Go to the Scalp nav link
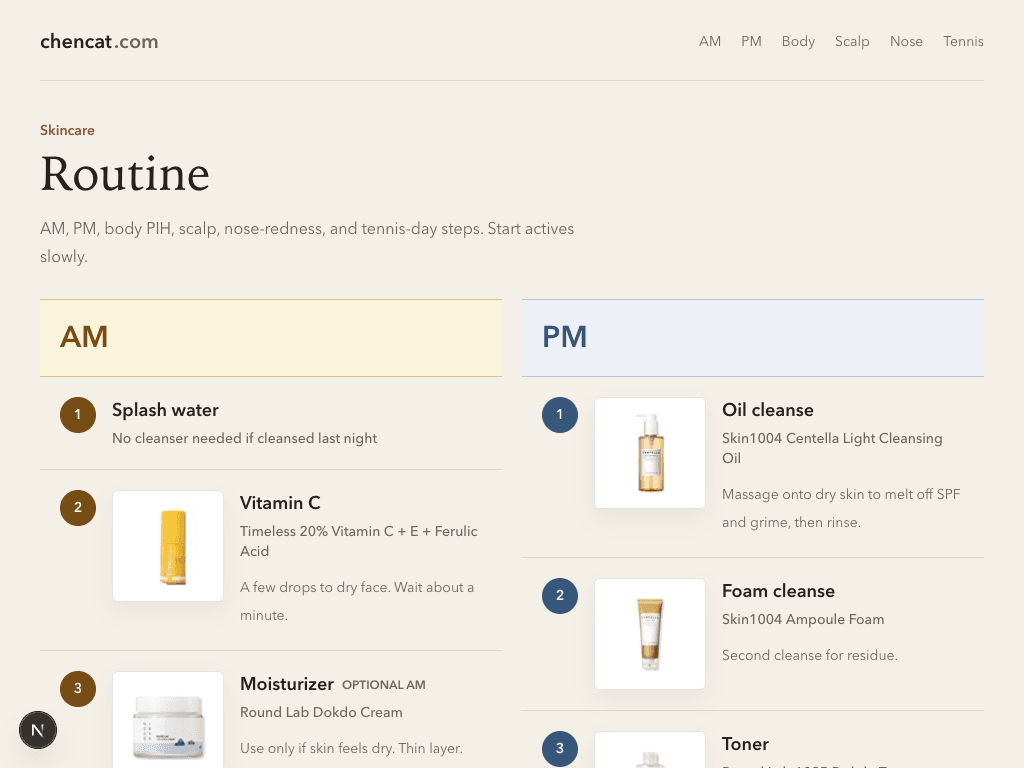 pos(852,41)
